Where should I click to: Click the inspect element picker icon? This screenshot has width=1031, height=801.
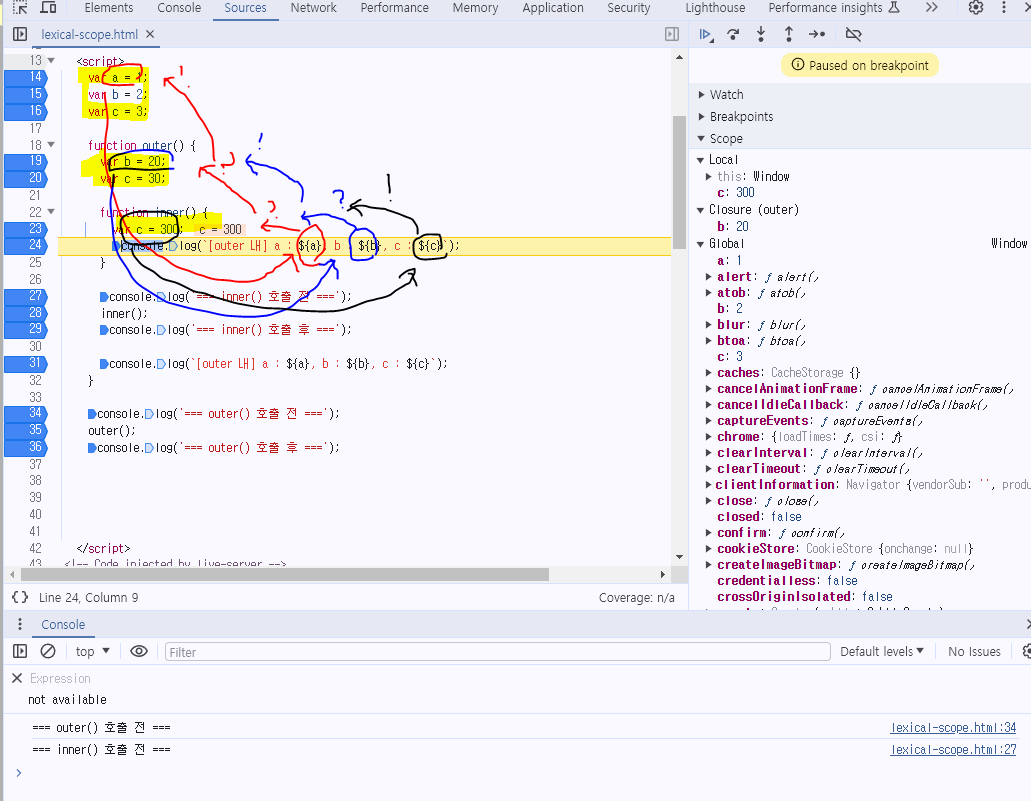20,8
